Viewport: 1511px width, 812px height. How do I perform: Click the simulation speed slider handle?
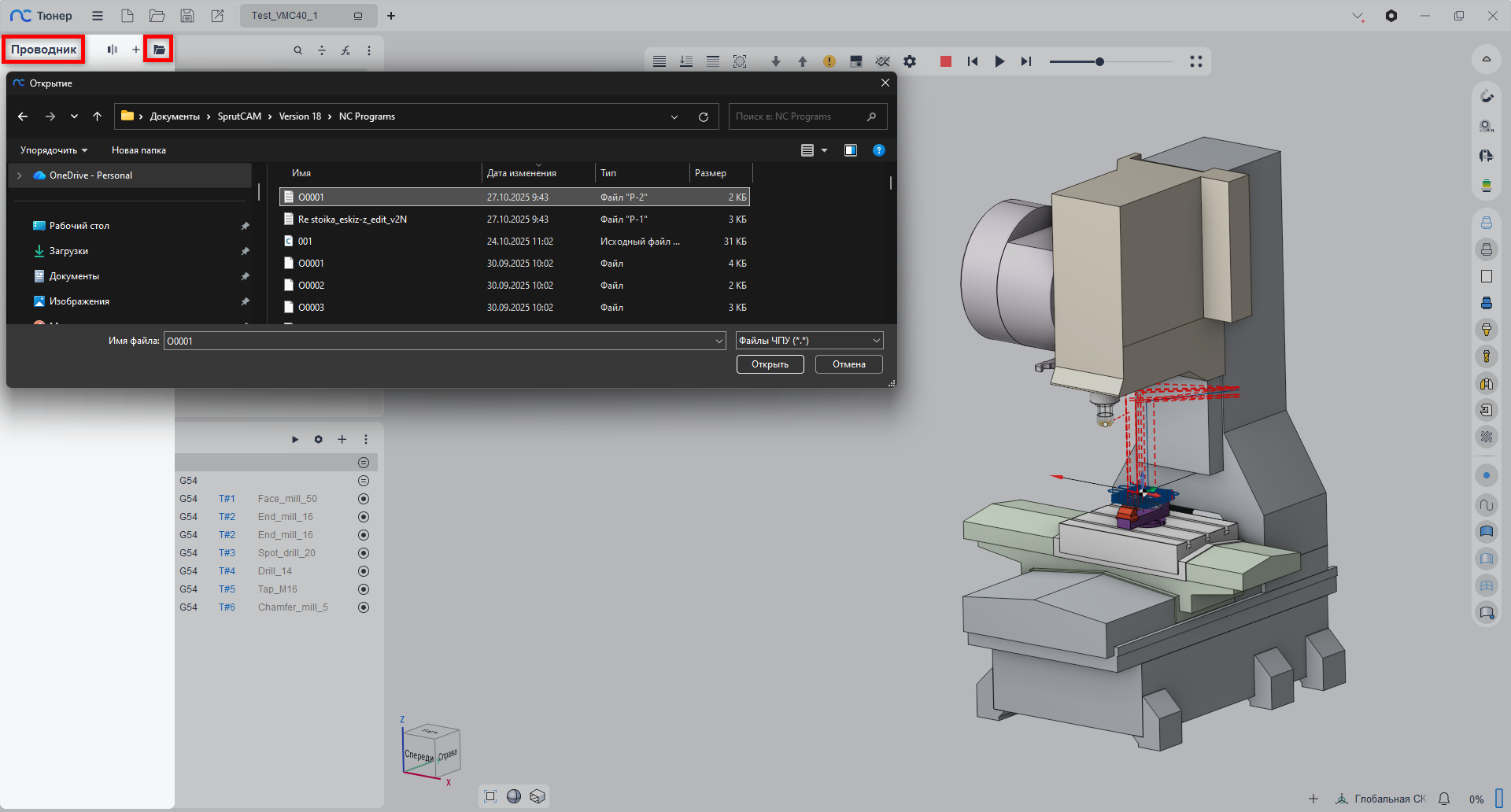coord(1099,61)
